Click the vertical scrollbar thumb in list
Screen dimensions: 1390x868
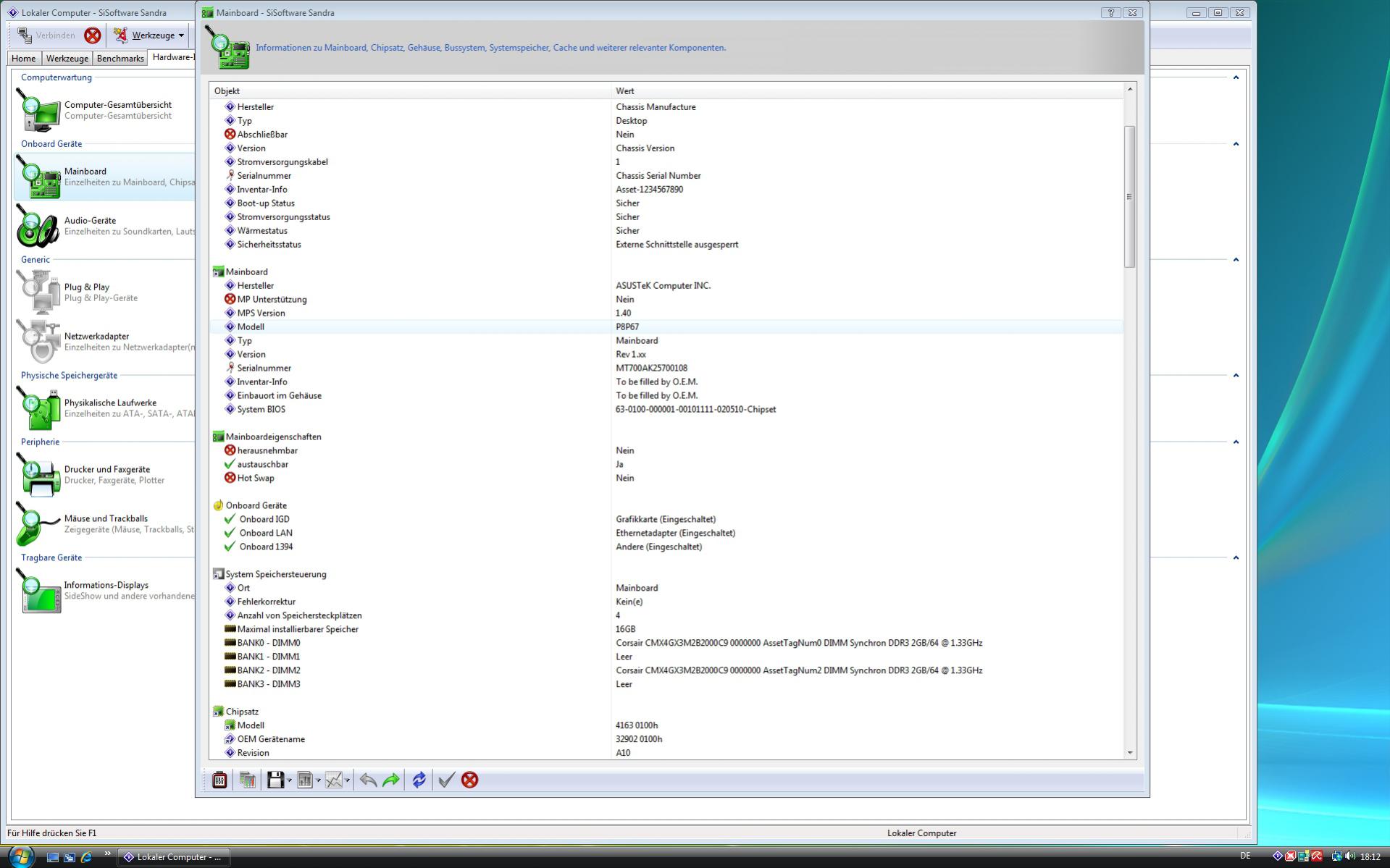(x=1130, y=197)
